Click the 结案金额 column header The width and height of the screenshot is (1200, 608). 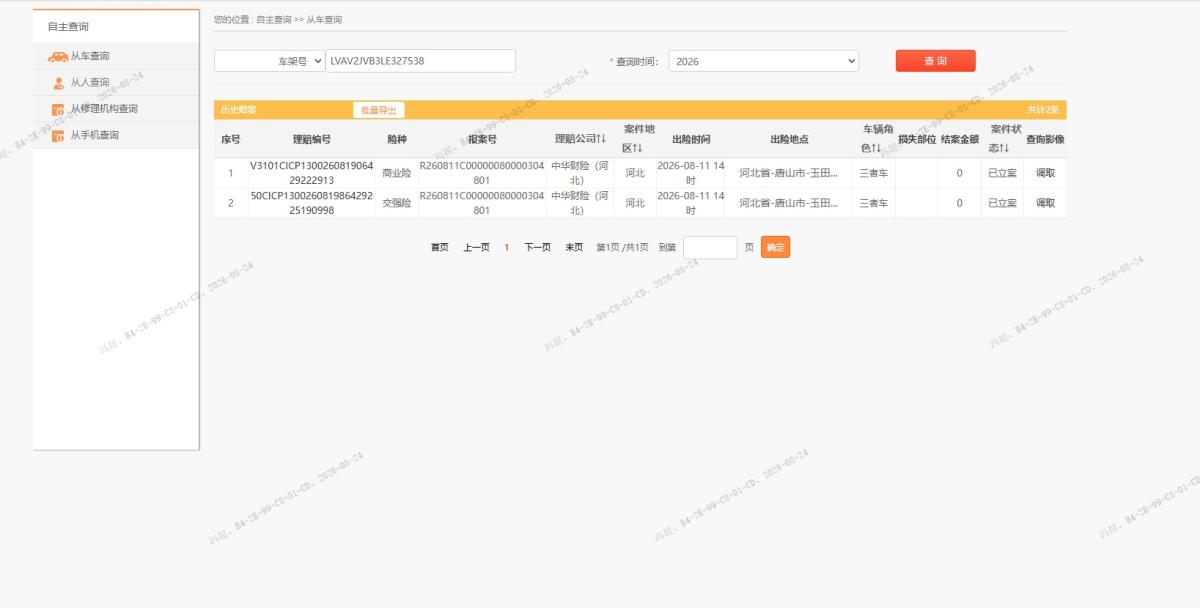pyautogui.click(x=959, y=139)
